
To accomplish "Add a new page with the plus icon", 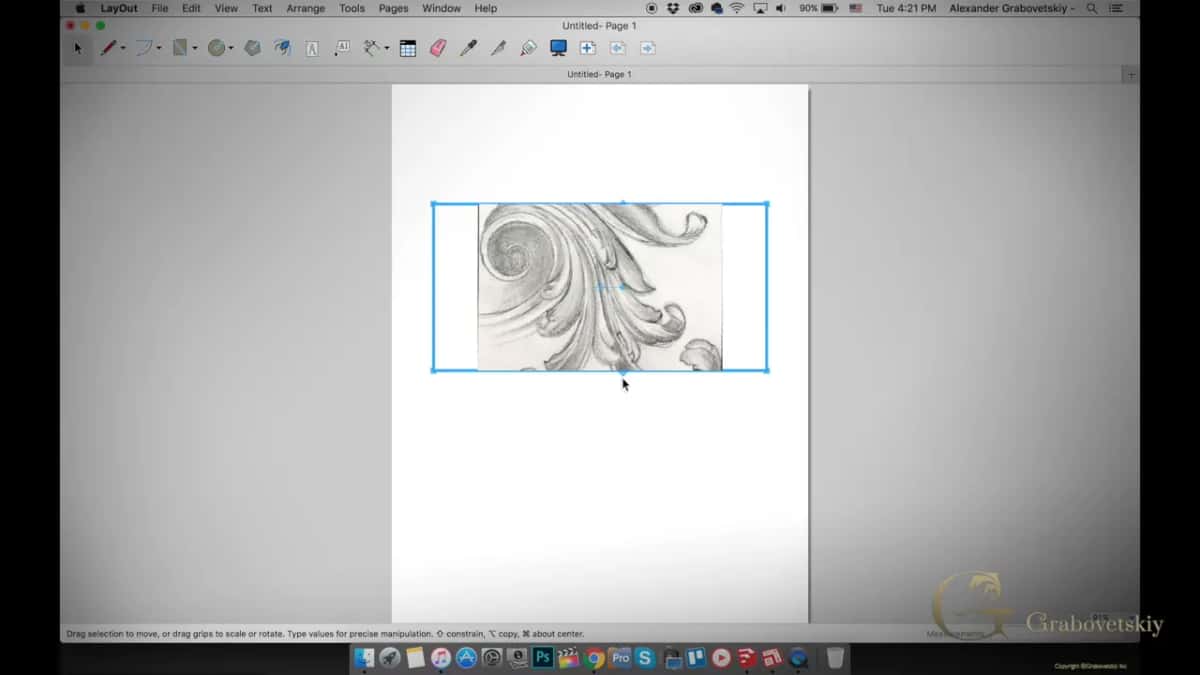I will click(588, 48).
